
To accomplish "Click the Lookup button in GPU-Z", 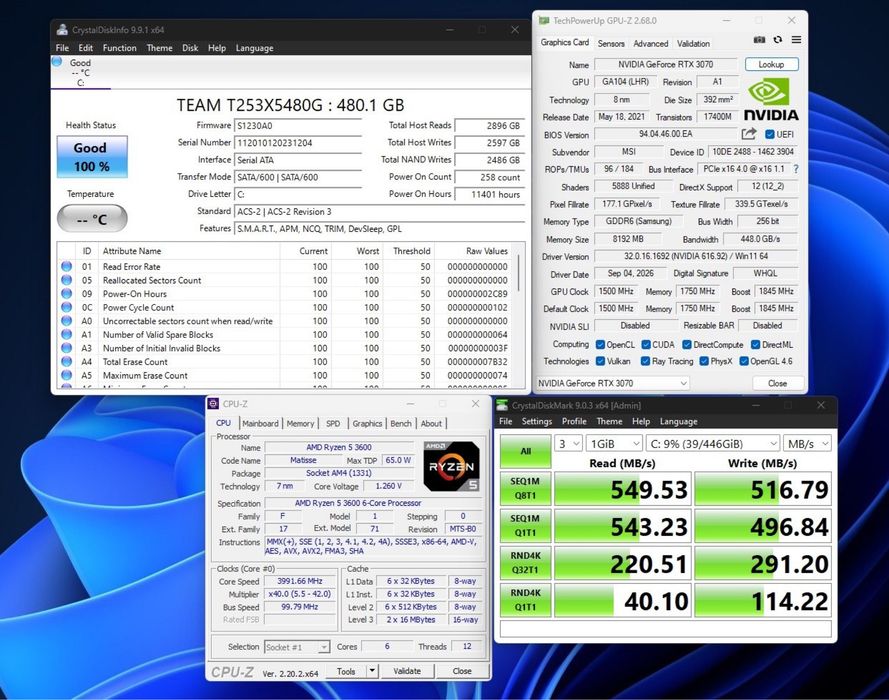I will click(x=771, y=64).
